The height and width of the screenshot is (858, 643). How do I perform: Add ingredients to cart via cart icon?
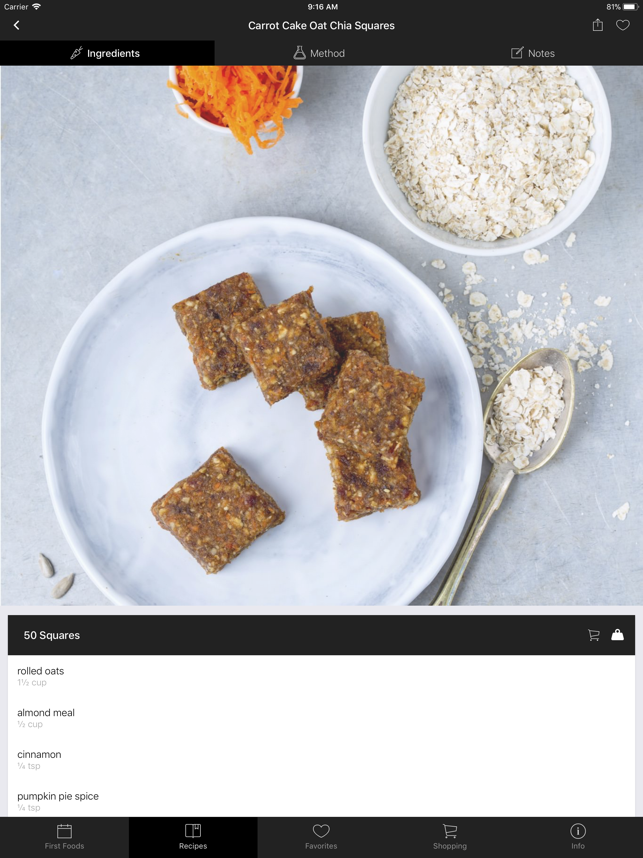(x=594, y=635)
